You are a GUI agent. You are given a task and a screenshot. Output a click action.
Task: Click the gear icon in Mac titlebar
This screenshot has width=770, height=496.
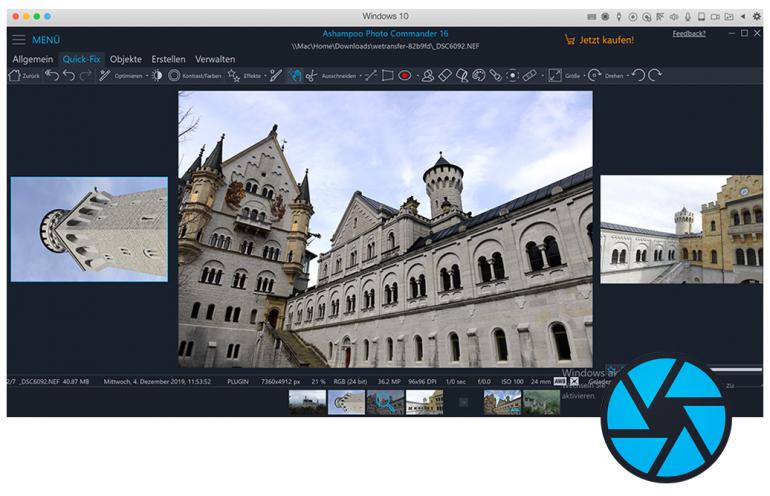[x=757, y=16]
